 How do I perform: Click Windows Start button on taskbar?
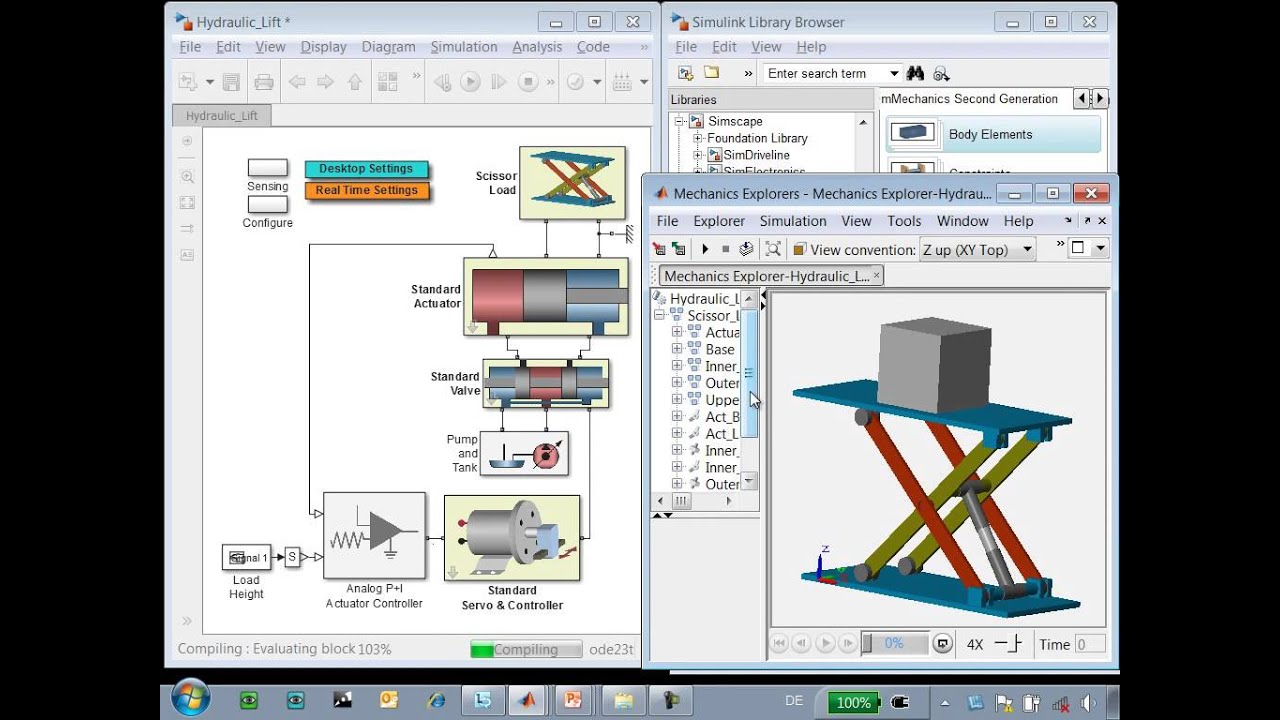[x=190, y=699]
